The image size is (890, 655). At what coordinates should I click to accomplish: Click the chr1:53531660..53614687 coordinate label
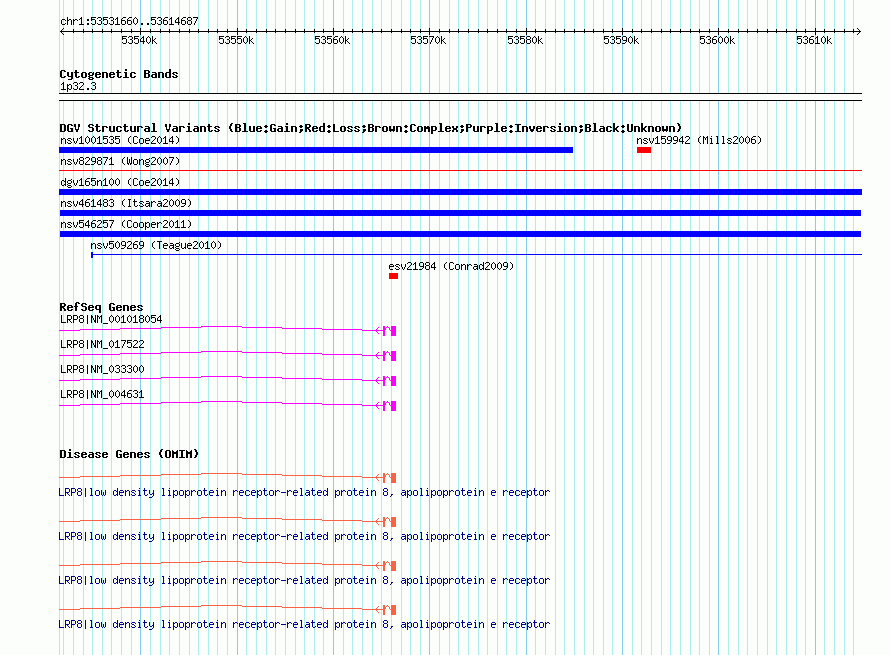[129, 22]
